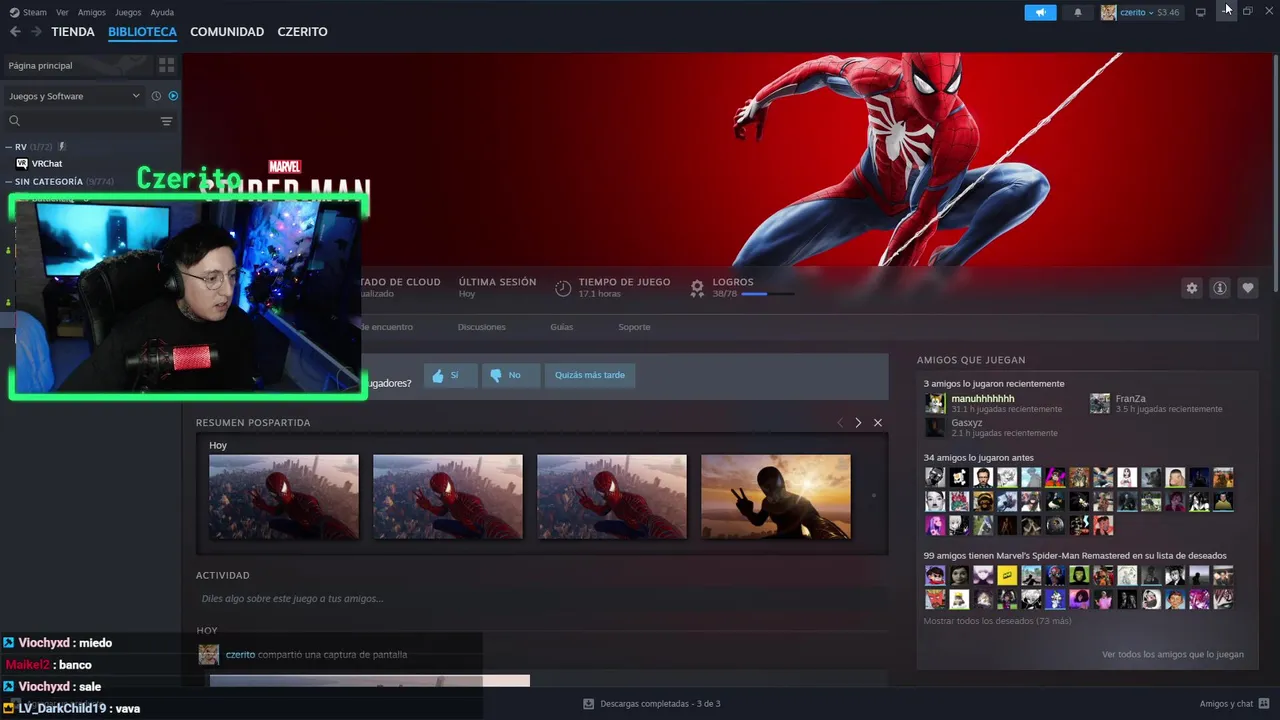Go back with the left arrow
The width and height of the screenshot is (1280, 720).
click(x=15, y=32)
